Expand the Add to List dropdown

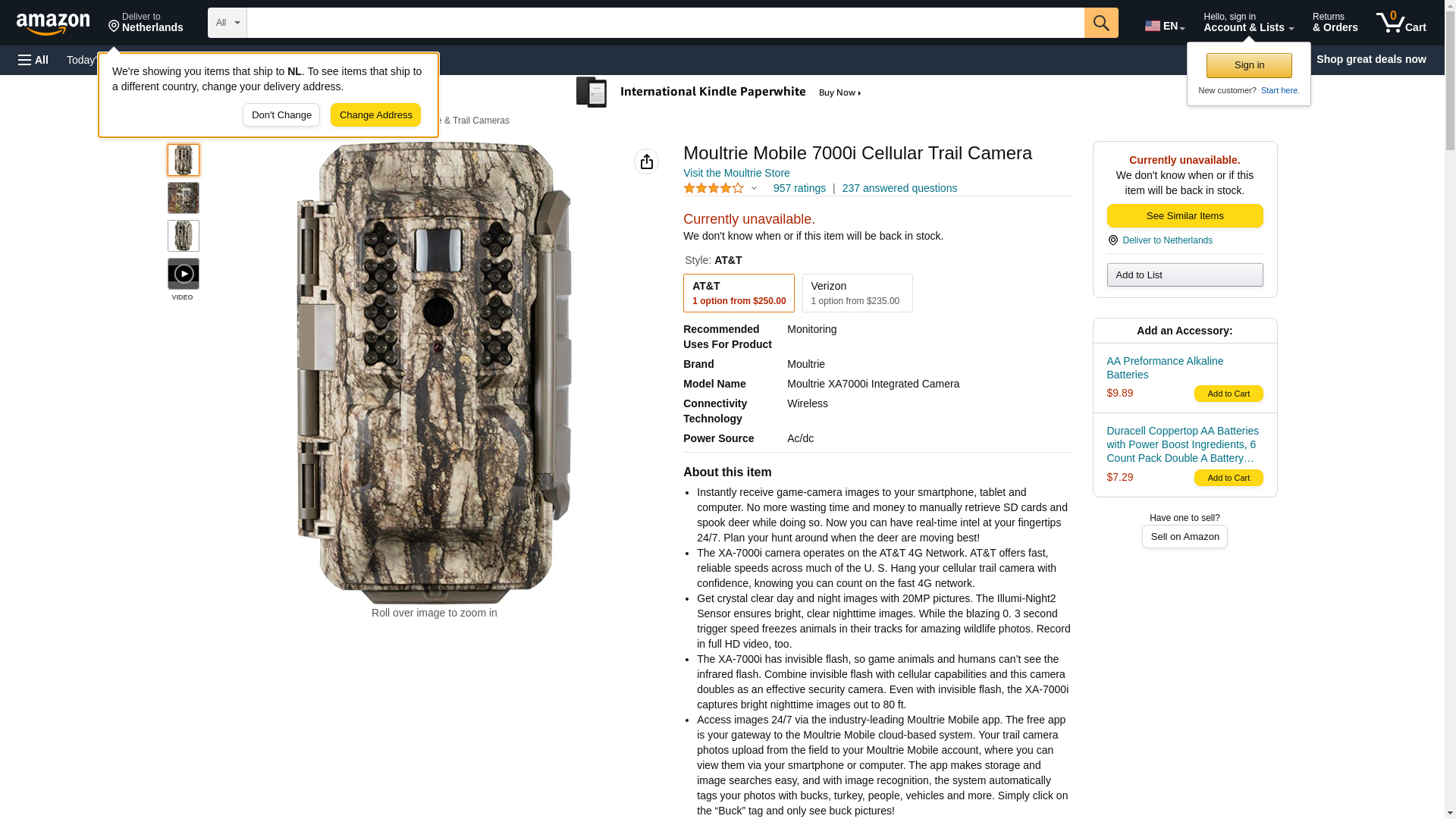[x=1184, y=275]
